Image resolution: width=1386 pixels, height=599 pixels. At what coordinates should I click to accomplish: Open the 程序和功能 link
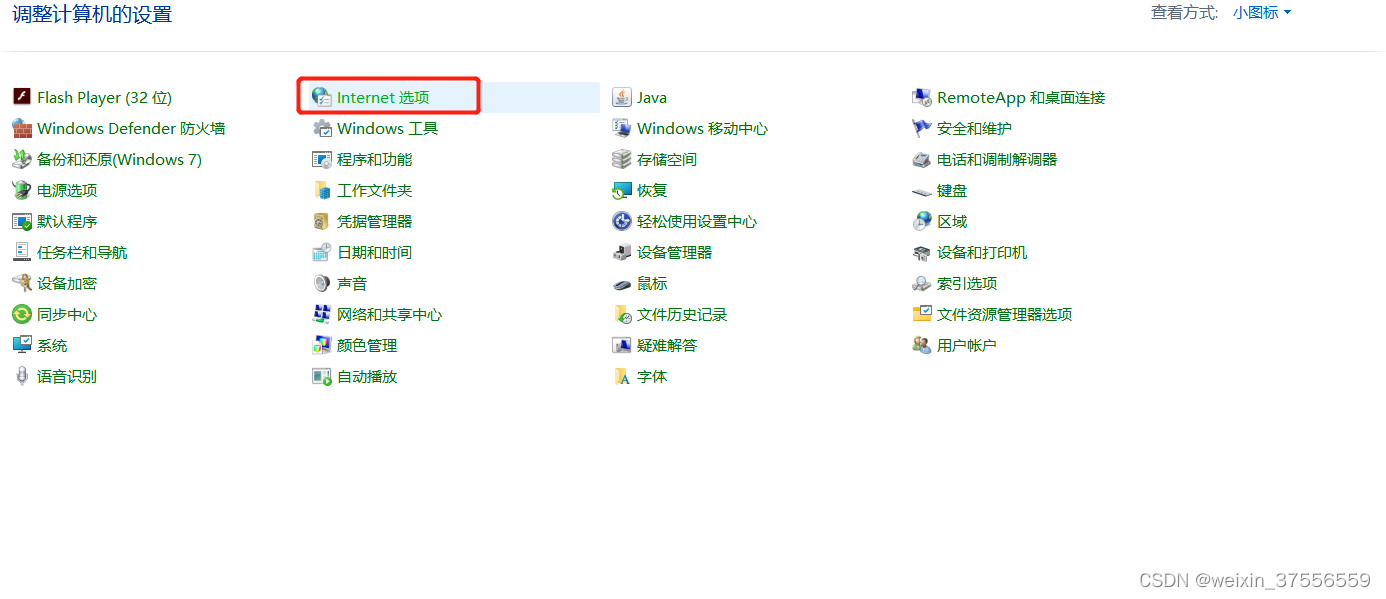(374, 159)
